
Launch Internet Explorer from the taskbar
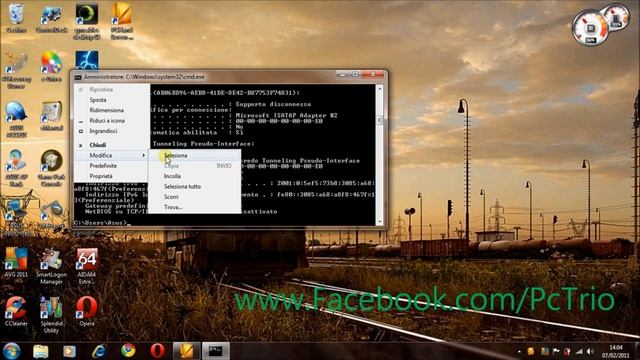coord(99,351)
